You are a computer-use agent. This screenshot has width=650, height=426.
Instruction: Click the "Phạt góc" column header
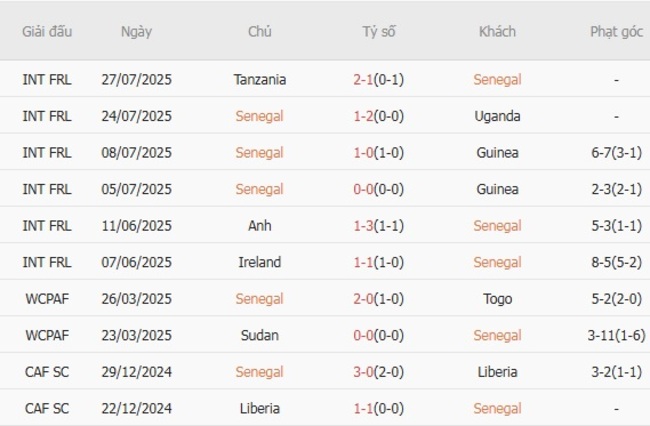click(616, 31)
